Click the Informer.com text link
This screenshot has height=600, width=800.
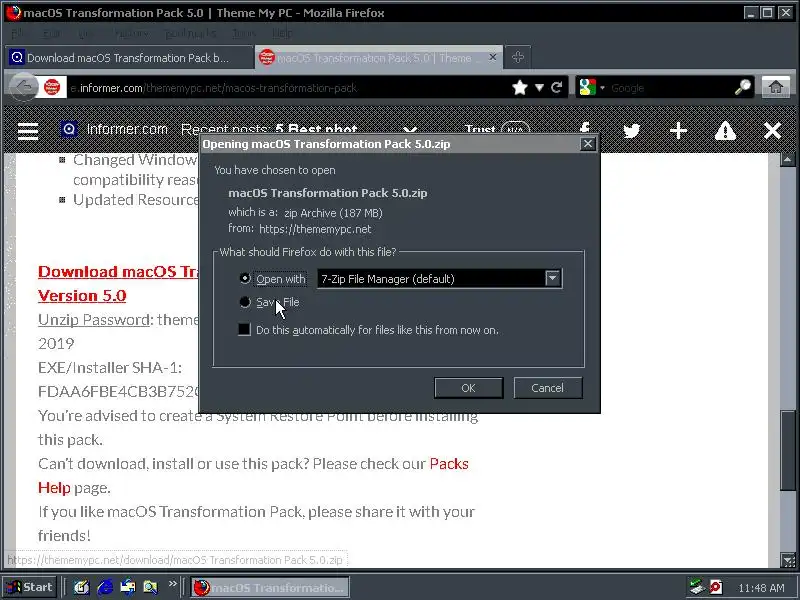[x=127, y=129]
